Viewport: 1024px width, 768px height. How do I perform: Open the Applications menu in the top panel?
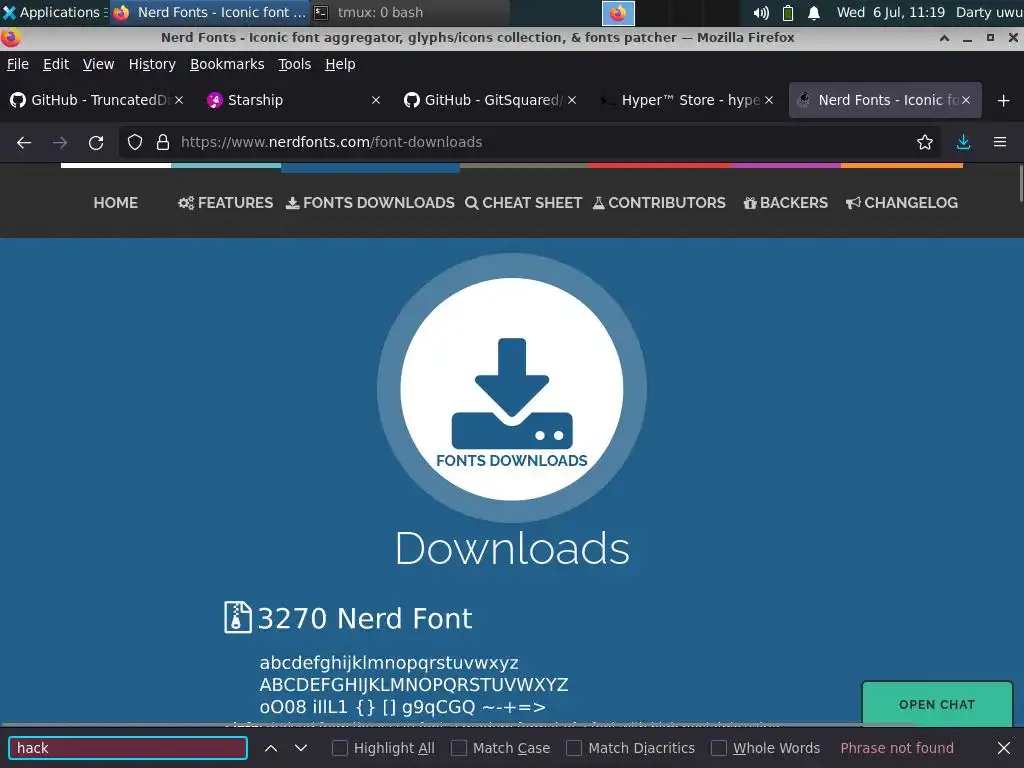[x=54, y=12]
